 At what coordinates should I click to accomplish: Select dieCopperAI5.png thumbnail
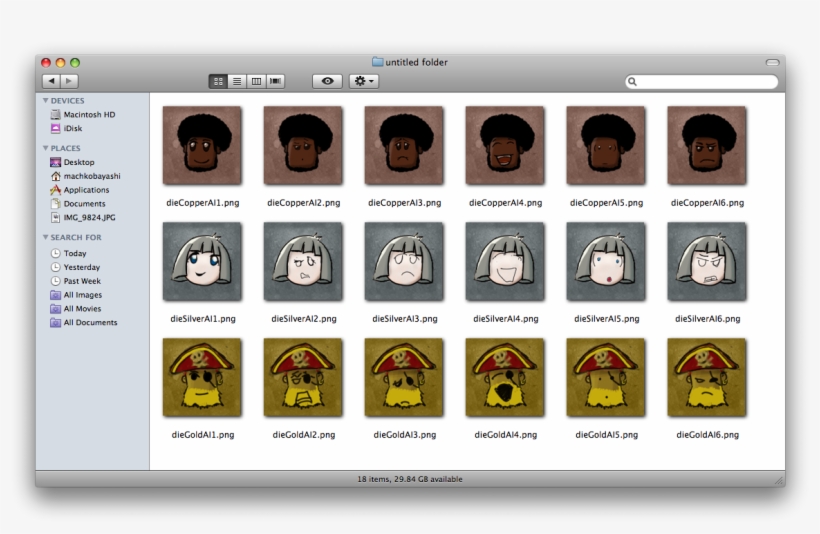[x=606, y=145]
